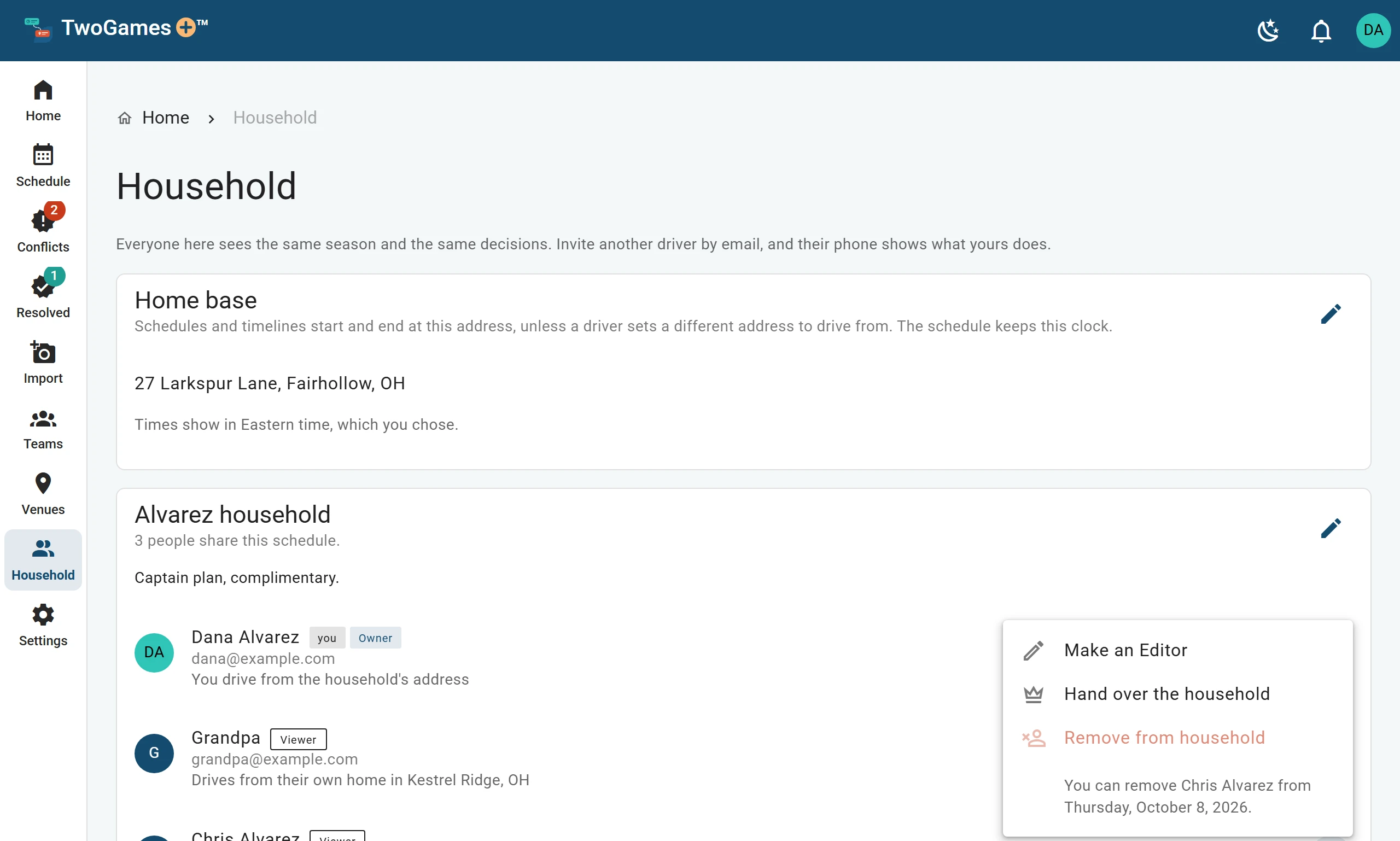Open the Home sidebar item
This screenshot has width=1400, height=841.
click(x=43, y=100)
